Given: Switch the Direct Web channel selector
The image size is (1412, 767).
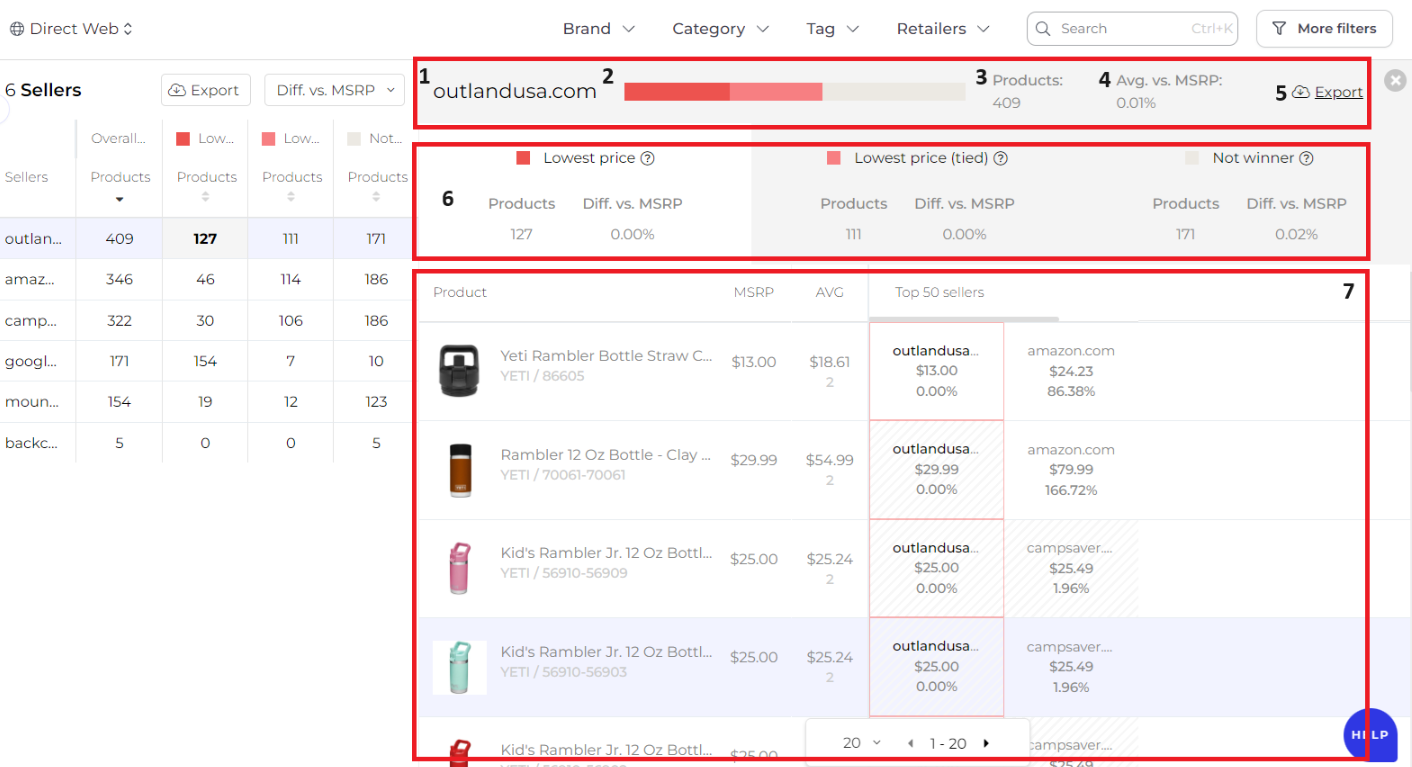Looking at the screenshot, I should 72,29.
